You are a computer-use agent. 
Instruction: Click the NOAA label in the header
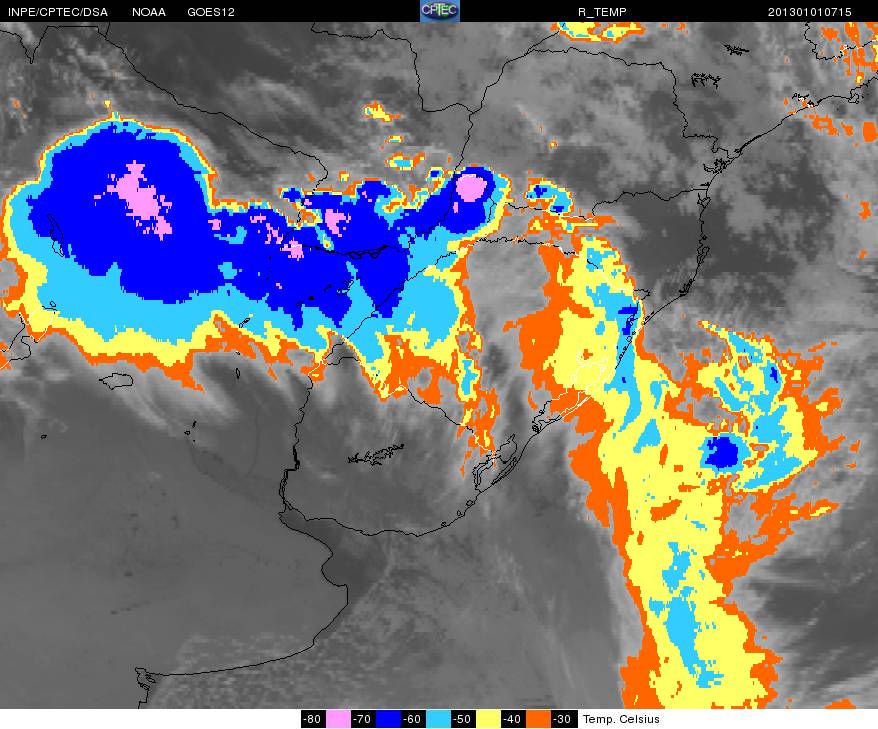pos(149,12)
